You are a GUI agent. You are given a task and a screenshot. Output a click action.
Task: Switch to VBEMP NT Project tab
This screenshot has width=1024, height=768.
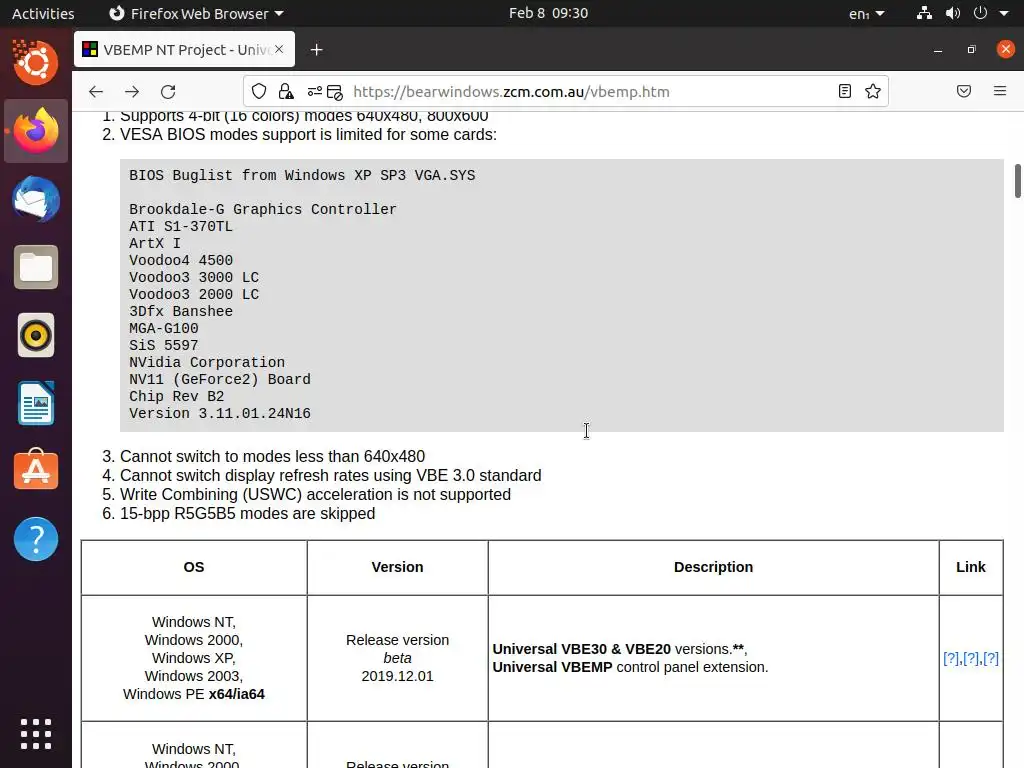click(184, 49)
